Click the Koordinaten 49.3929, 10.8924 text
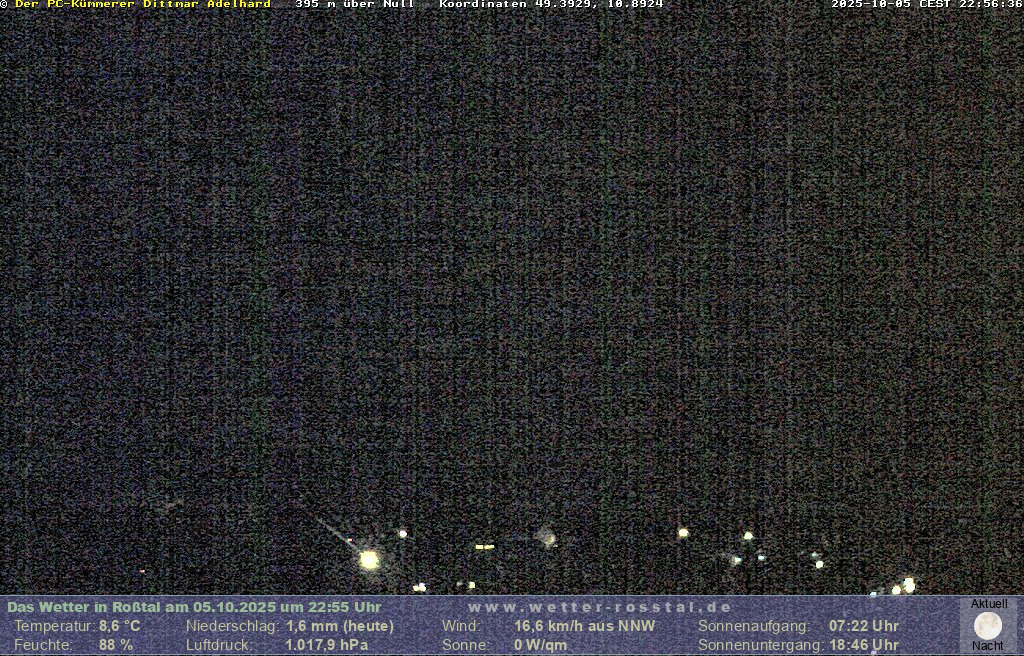 tap(551, 4)
